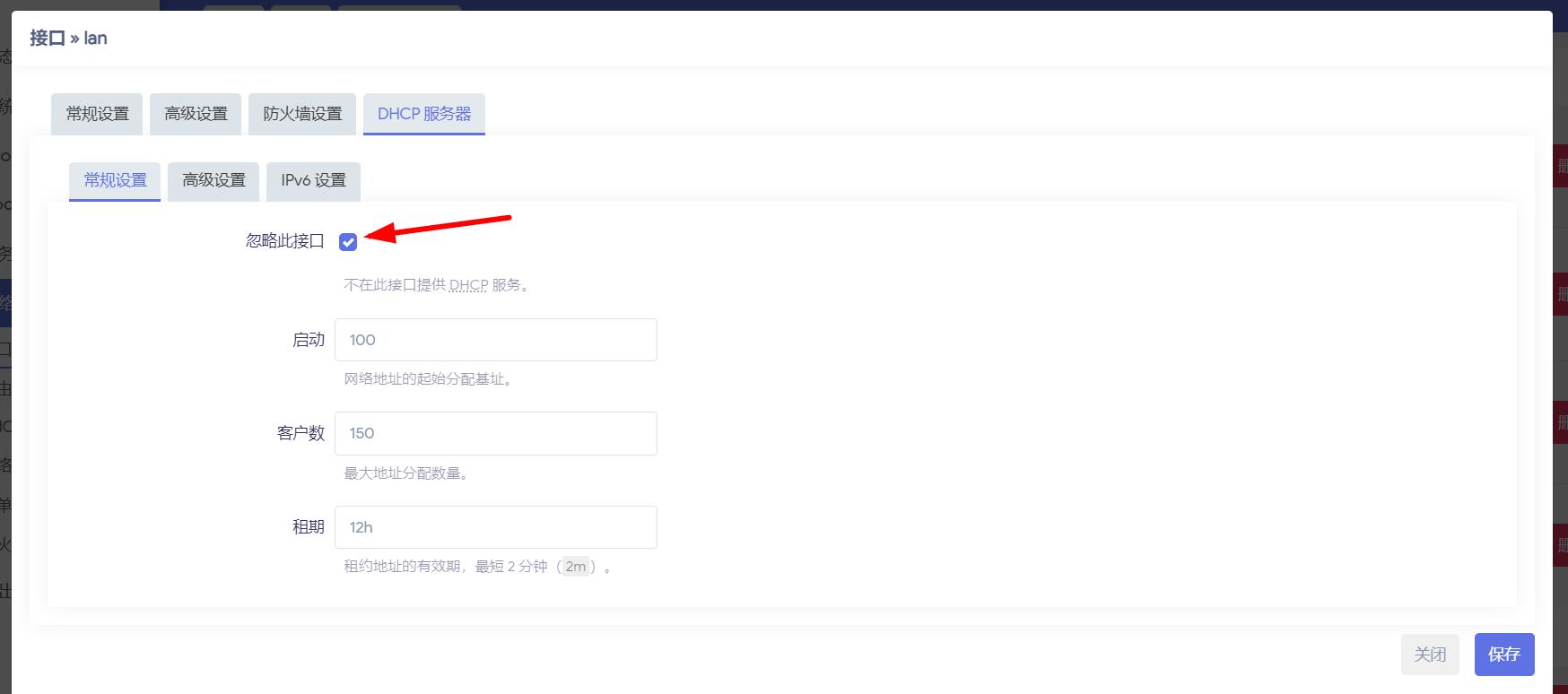This screenshot has width=1568, height=694.
Task: Click the 租期 field label
Action: pyautogui.click(x=308, y=527)
